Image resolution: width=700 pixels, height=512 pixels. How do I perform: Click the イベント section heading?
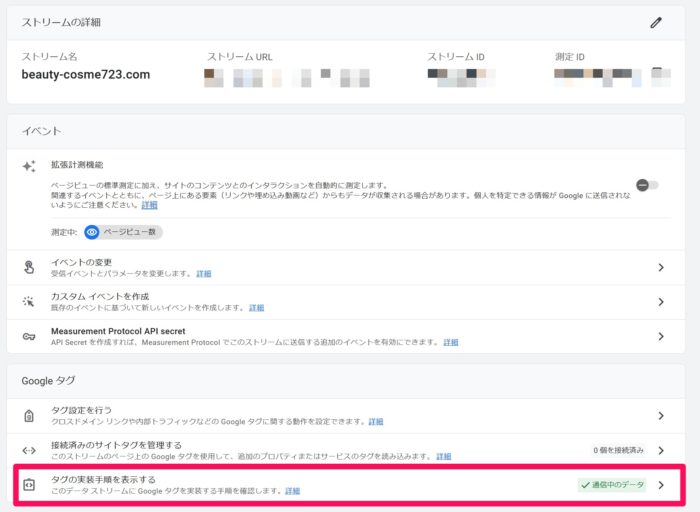coord(42,131)
